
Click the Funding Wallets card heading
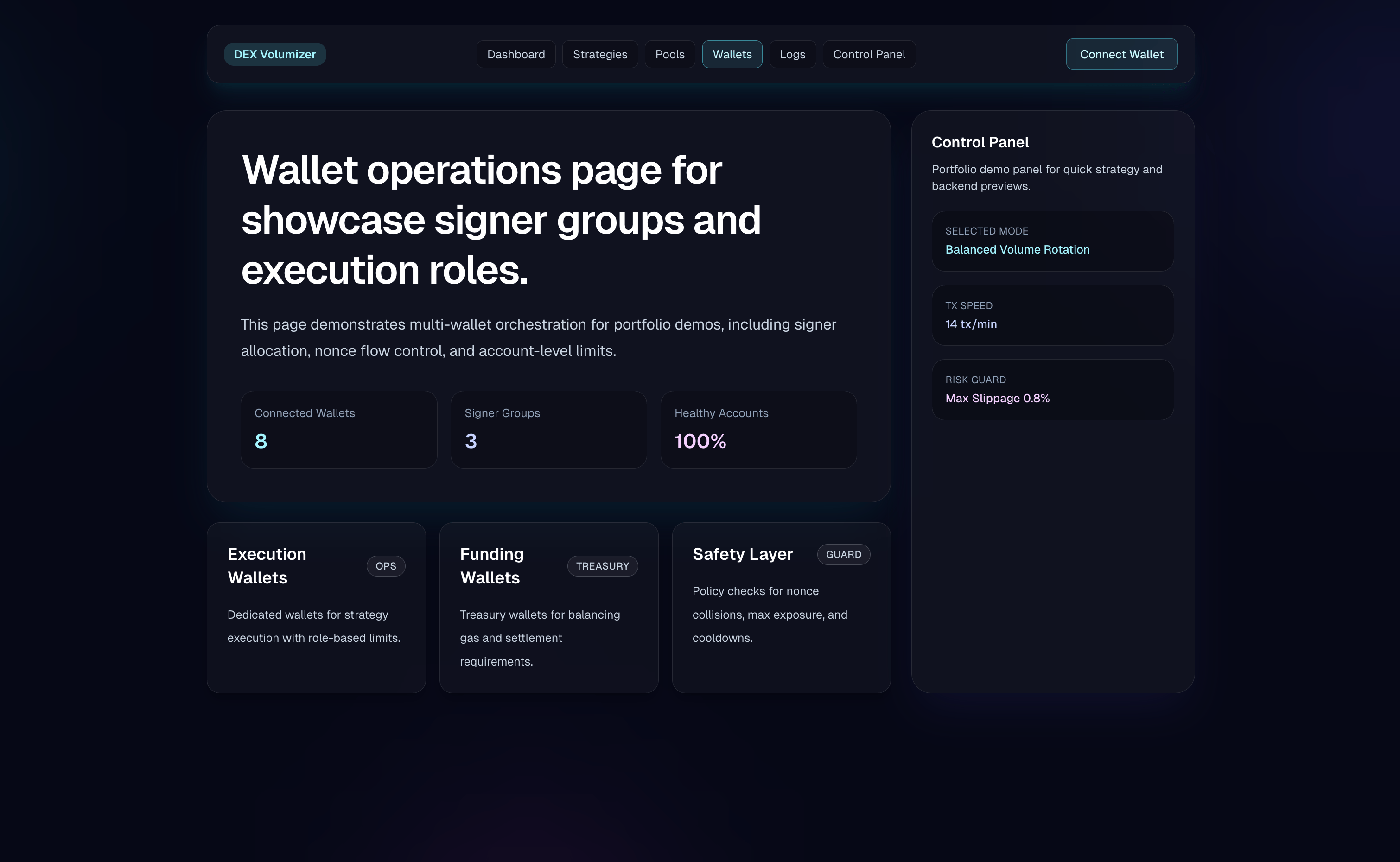tap(491, 566)
